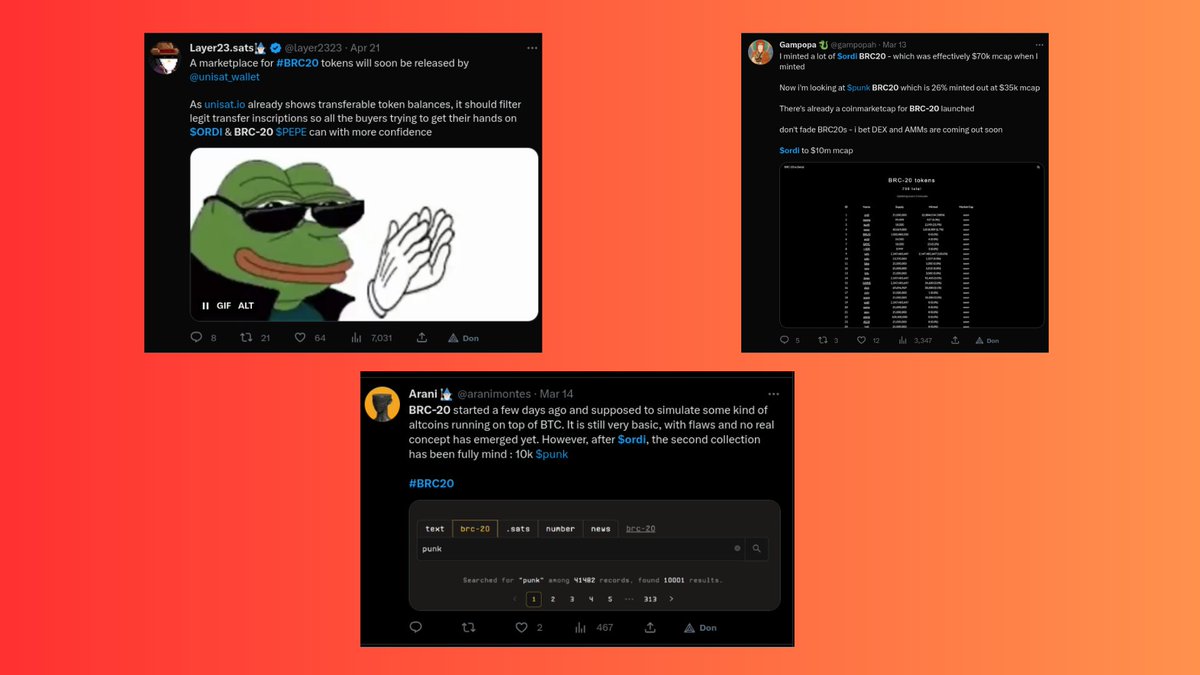Viewport: 1200px width, 675px height.
Task: Open more options on Layer23.sats tweet
Action: pyautogui.click(x=533, y=47)
